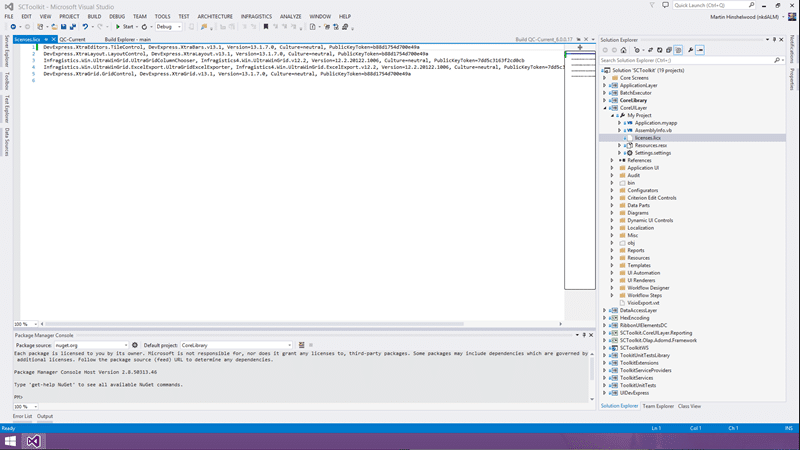The height and width of the screenshot is (450, 800).
Task: Click the New Project toolbar icon
Action: [40, 27]
